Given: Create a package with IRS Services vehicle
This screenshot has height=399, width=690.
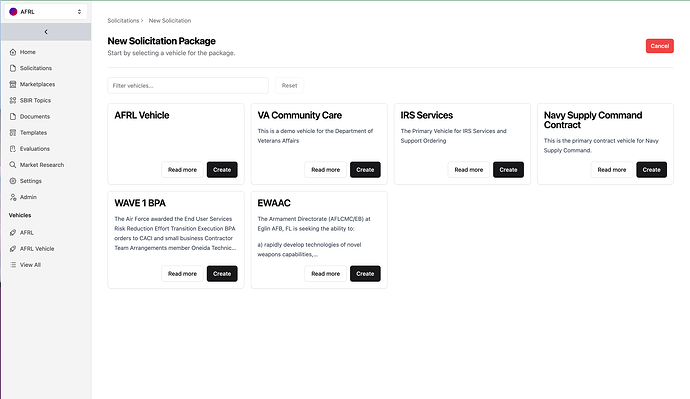Looking at the screenshot, I should 508,170.
